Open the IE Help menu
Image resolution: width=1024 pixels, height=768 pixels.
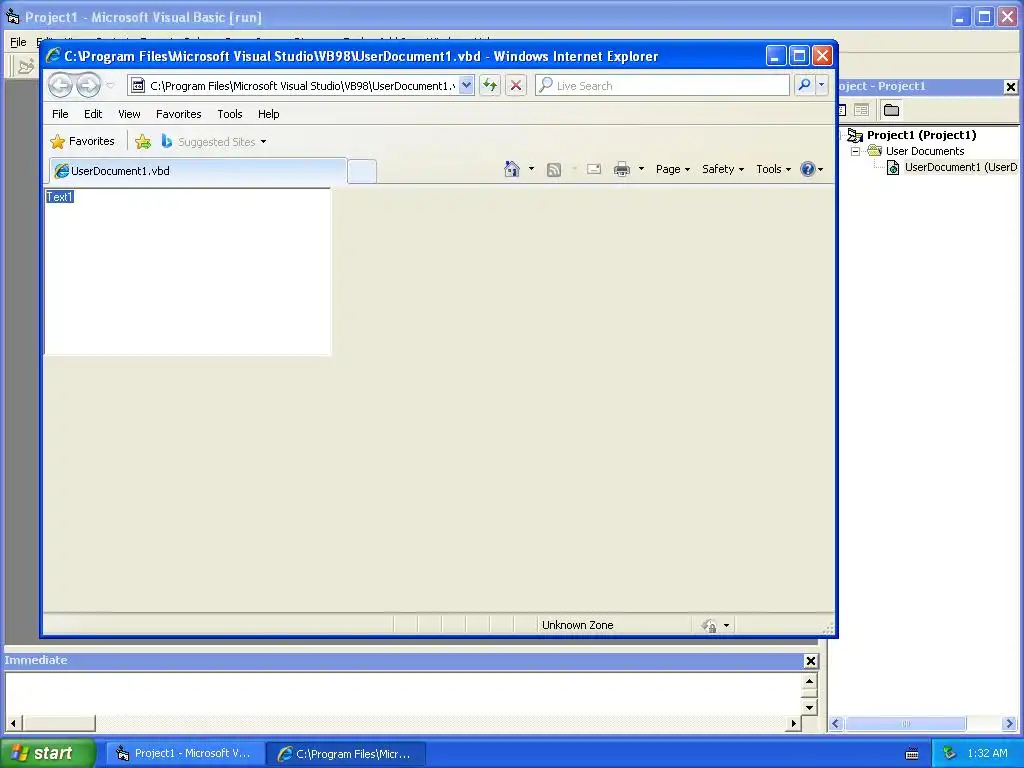coord(268,114)
